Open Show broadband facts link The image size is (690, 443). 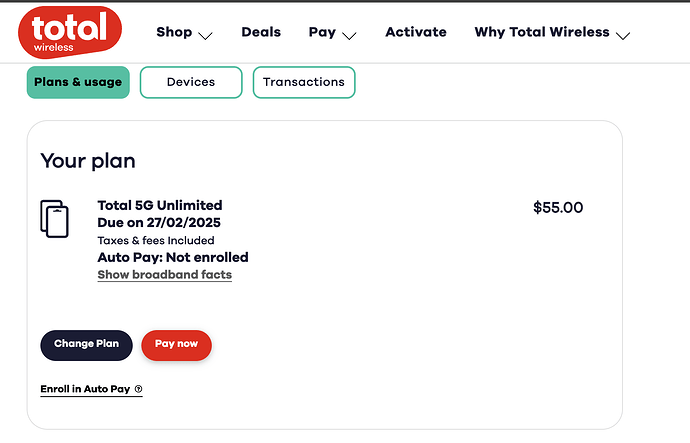[165, 275]
